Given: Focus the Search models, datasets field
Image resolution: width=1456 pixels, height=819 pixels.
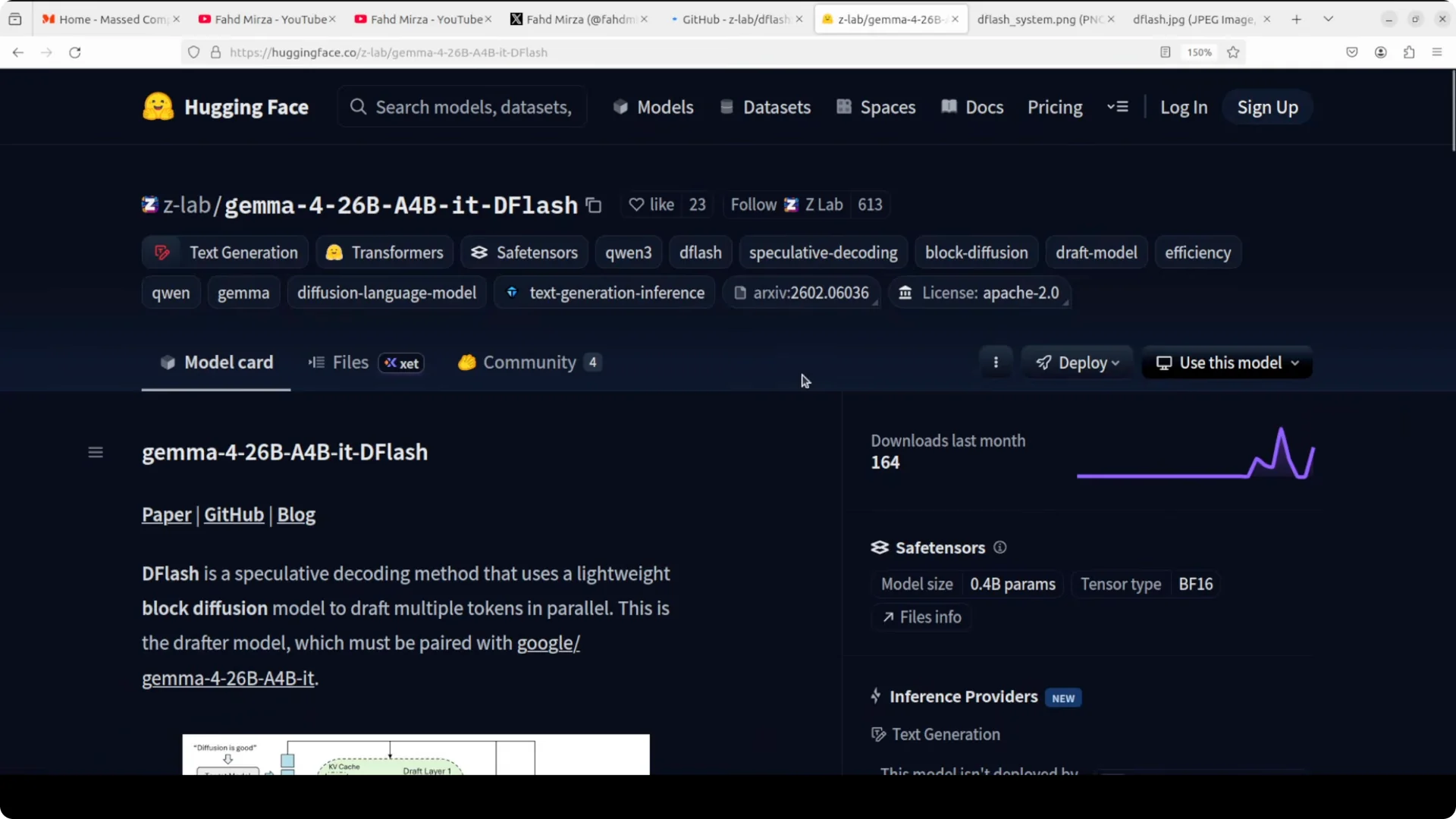Looking at the screenshot, I should click(462, 107).
